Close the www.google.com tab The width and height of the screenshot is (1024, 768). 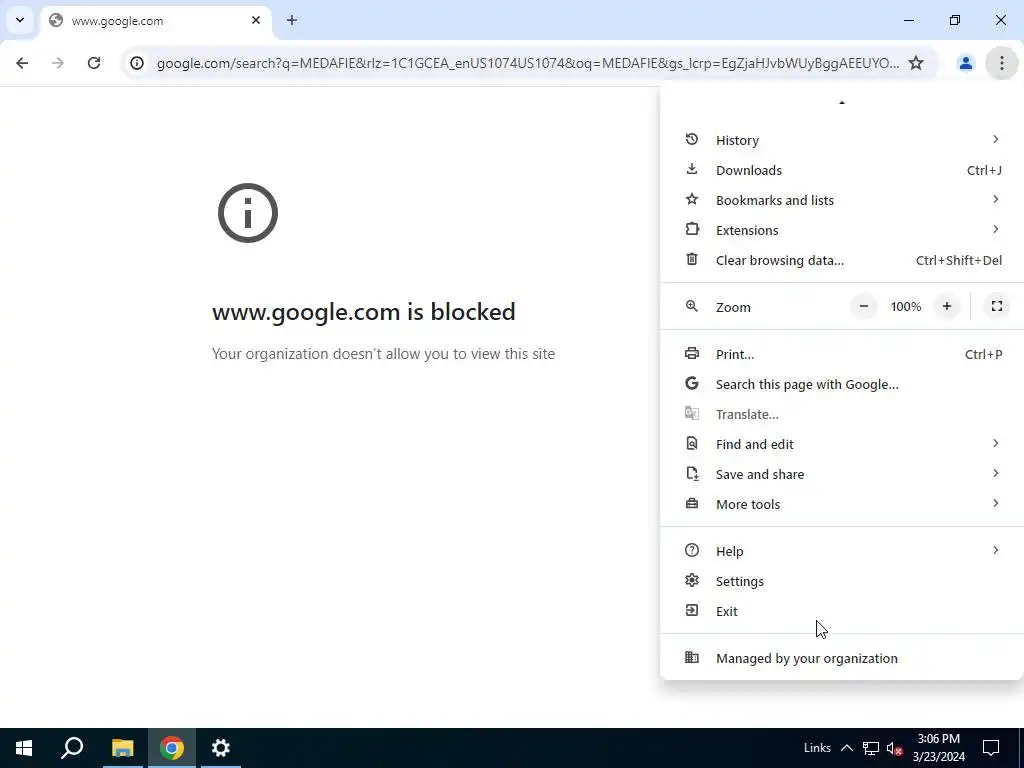[x=256, y=20]
